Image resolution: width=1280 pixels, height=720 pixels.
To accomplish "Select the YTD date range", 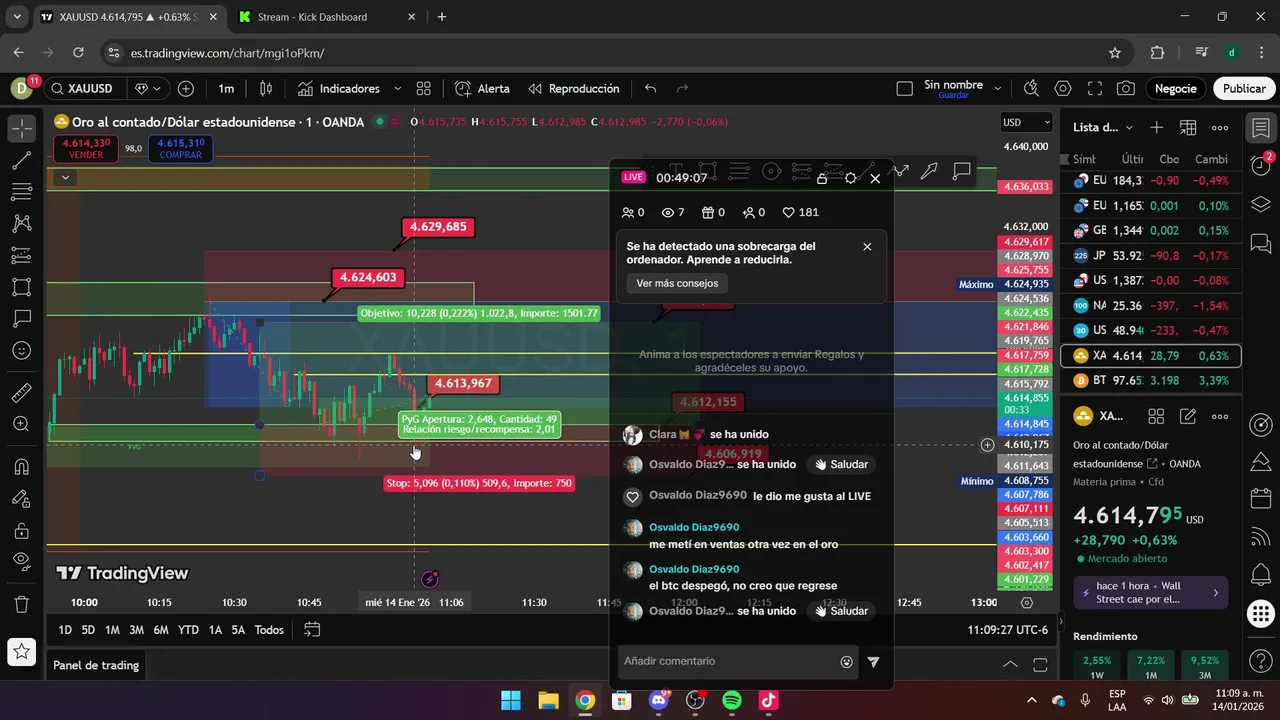I will point(188,630).
